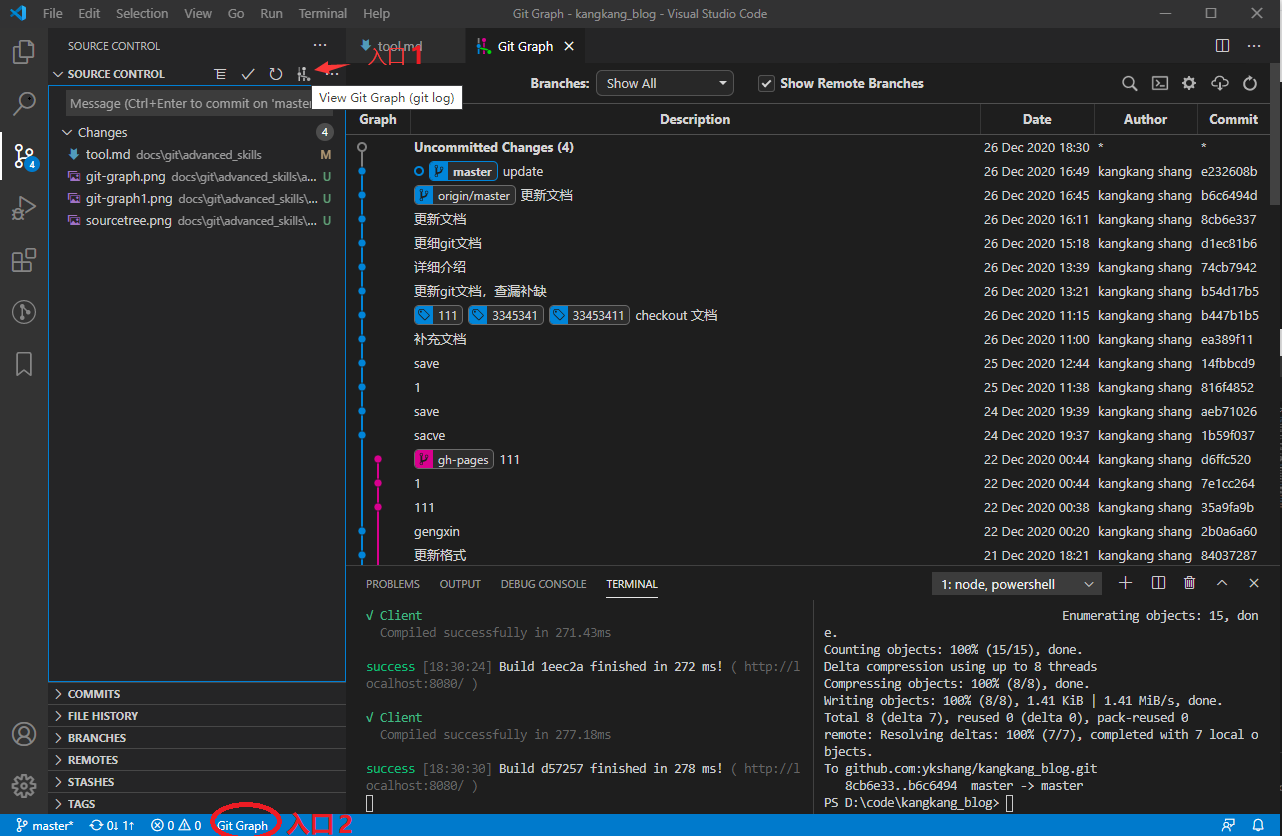Screen dimensions: 1282x836
Task: Open the Bookmarks activity bar icon
Action: [24, 364]
